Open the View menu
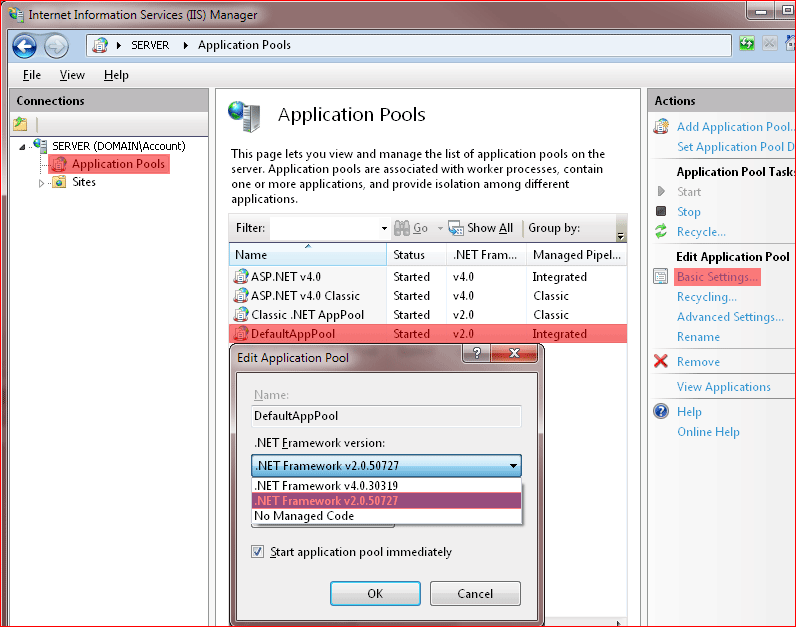 [72, 75]
